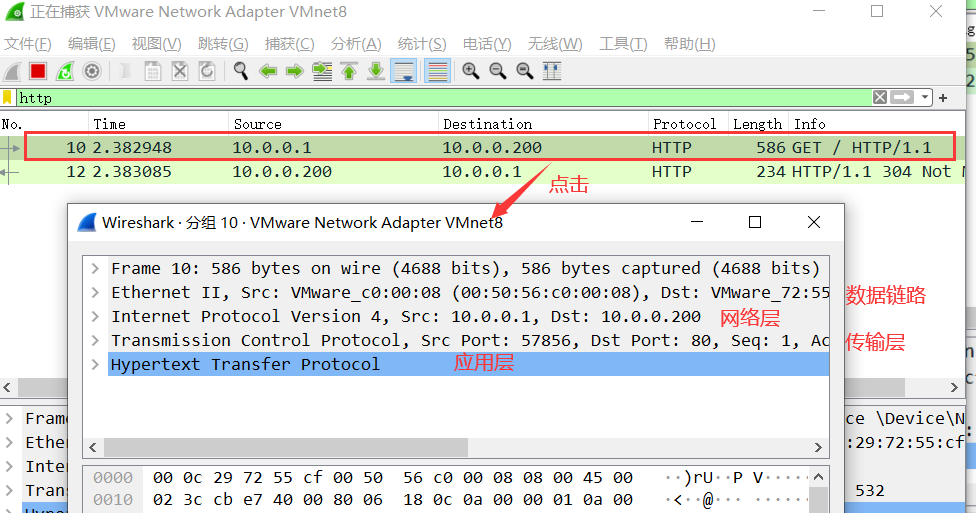This screenshot has height=513, width=976.
Task: Zoom out the main window text
Action: pos(497,72)
